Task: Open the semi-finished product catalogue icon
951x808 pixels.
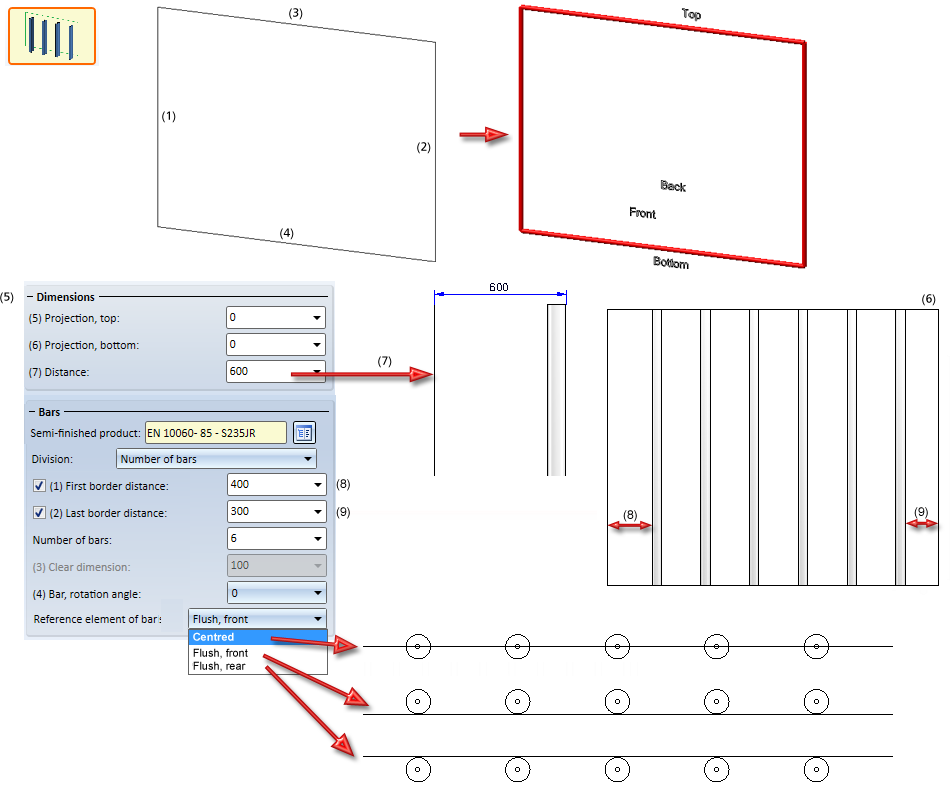Action: 304,433
